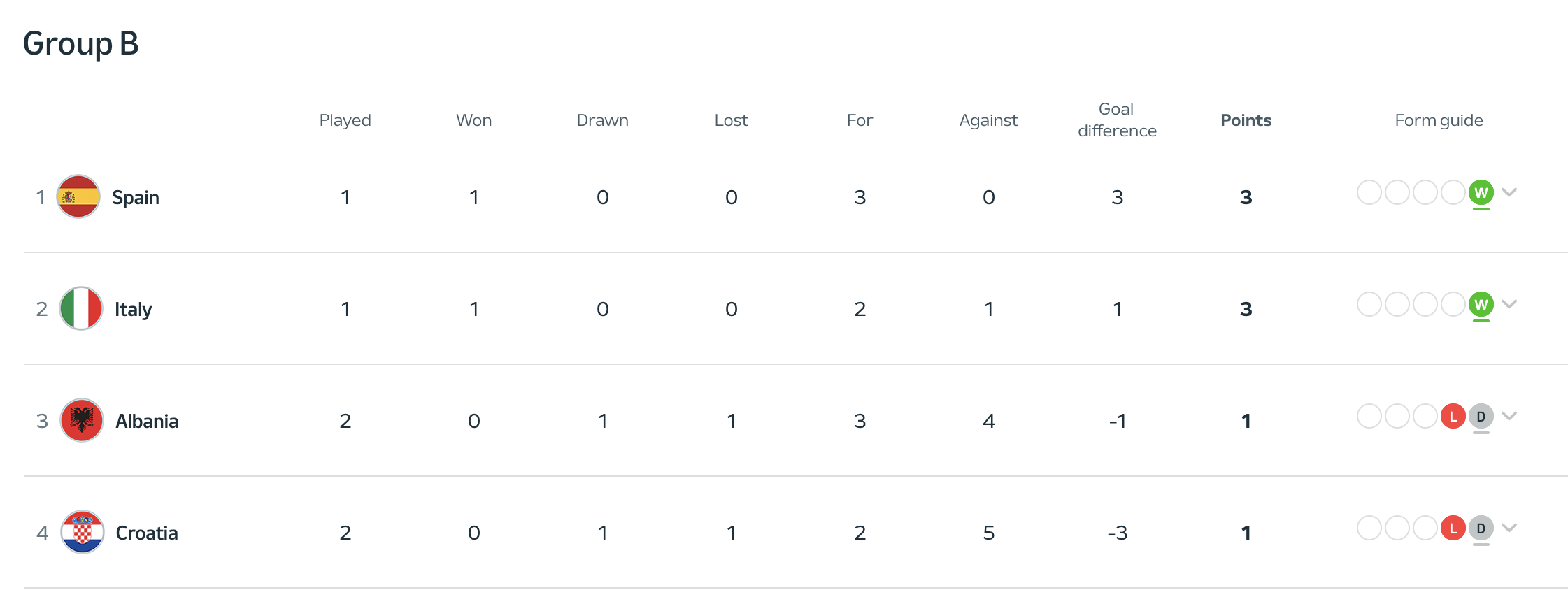Select Spain's green W form badge
Screen dimensions: 1568x597
1481,192
